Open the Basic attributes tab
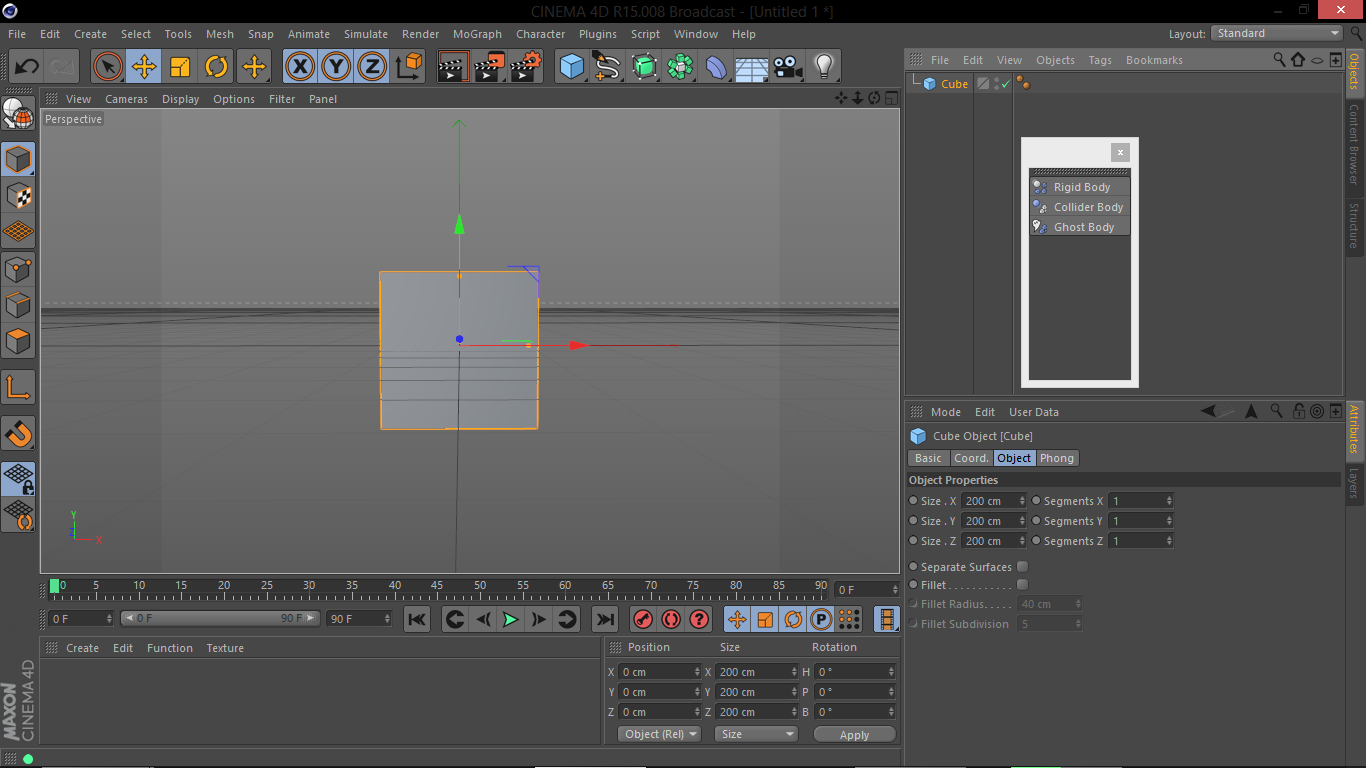Screen dimensions: 1366x768 [x=928, y=458]
